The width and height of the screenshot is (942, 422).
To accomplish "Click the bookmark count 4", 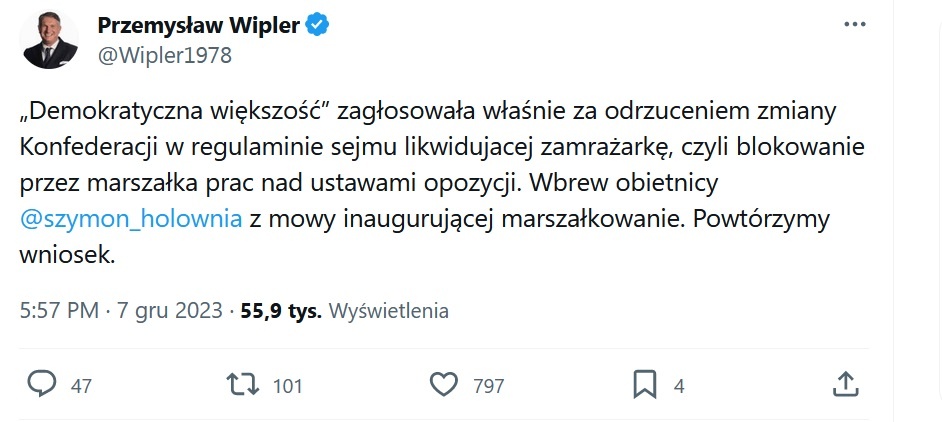I will [679, 386].
